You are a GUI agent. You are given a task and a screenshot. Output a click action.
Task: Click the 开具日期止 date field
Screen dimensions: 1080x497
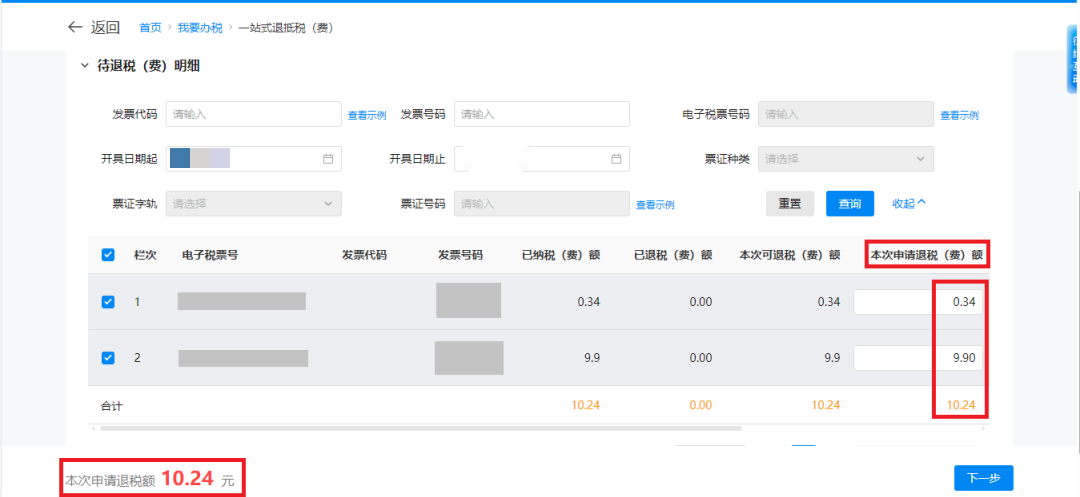[542, 159]
